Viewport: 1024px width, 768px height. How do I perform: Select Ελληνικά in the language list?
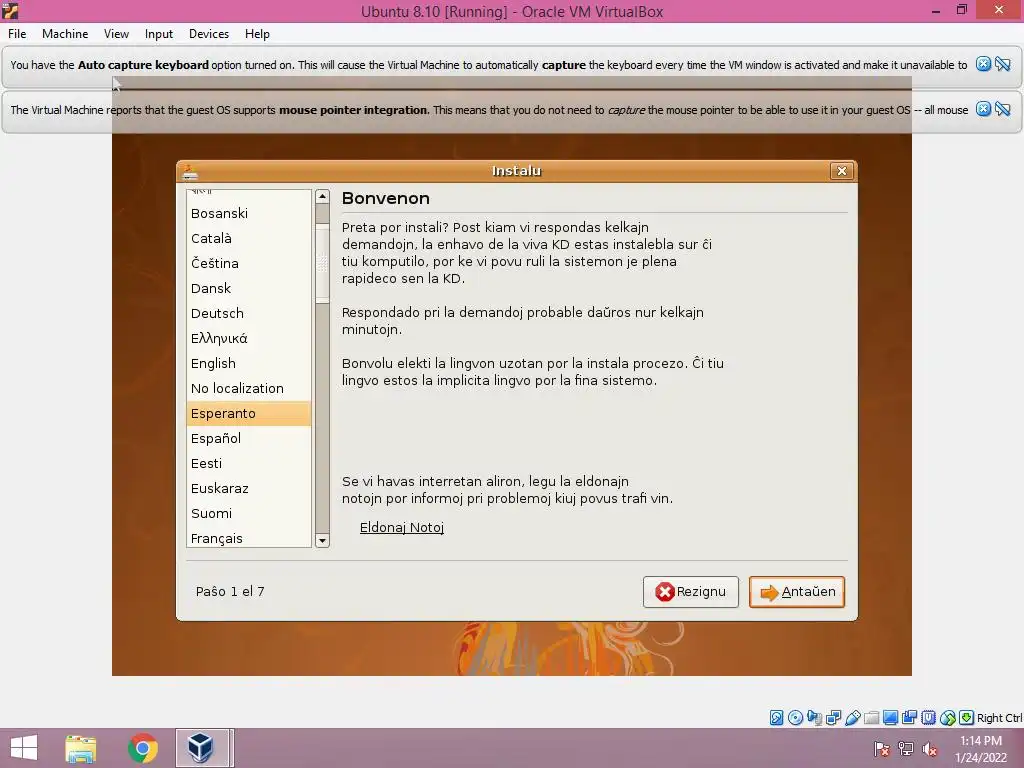click(x=249, y=338)
